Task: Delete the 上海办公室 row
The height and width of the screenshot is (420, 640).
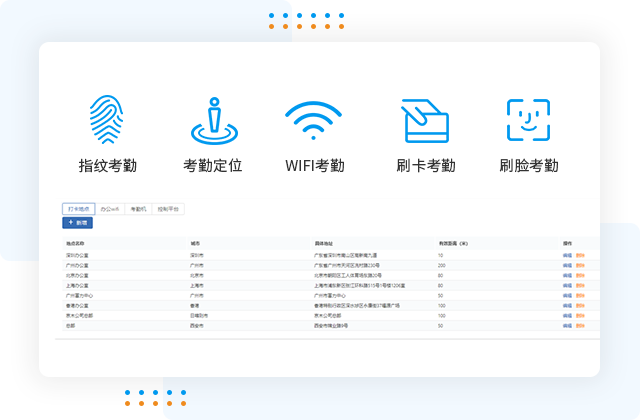Action: point(580,284)
